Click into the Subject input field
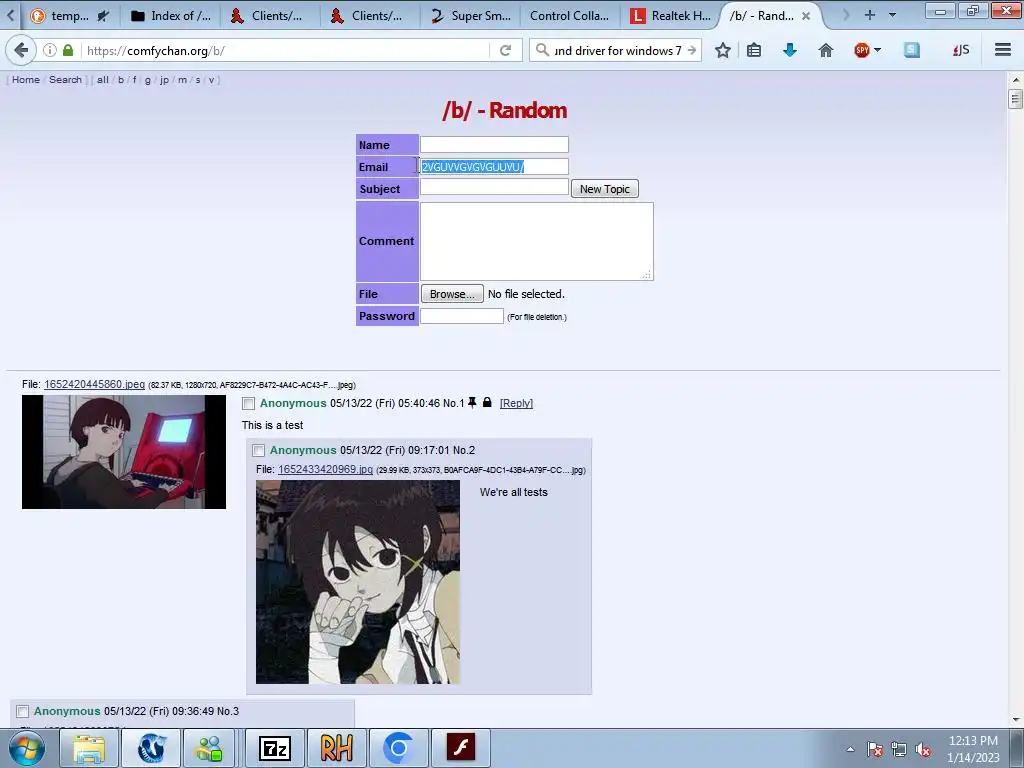 [494, 187]
